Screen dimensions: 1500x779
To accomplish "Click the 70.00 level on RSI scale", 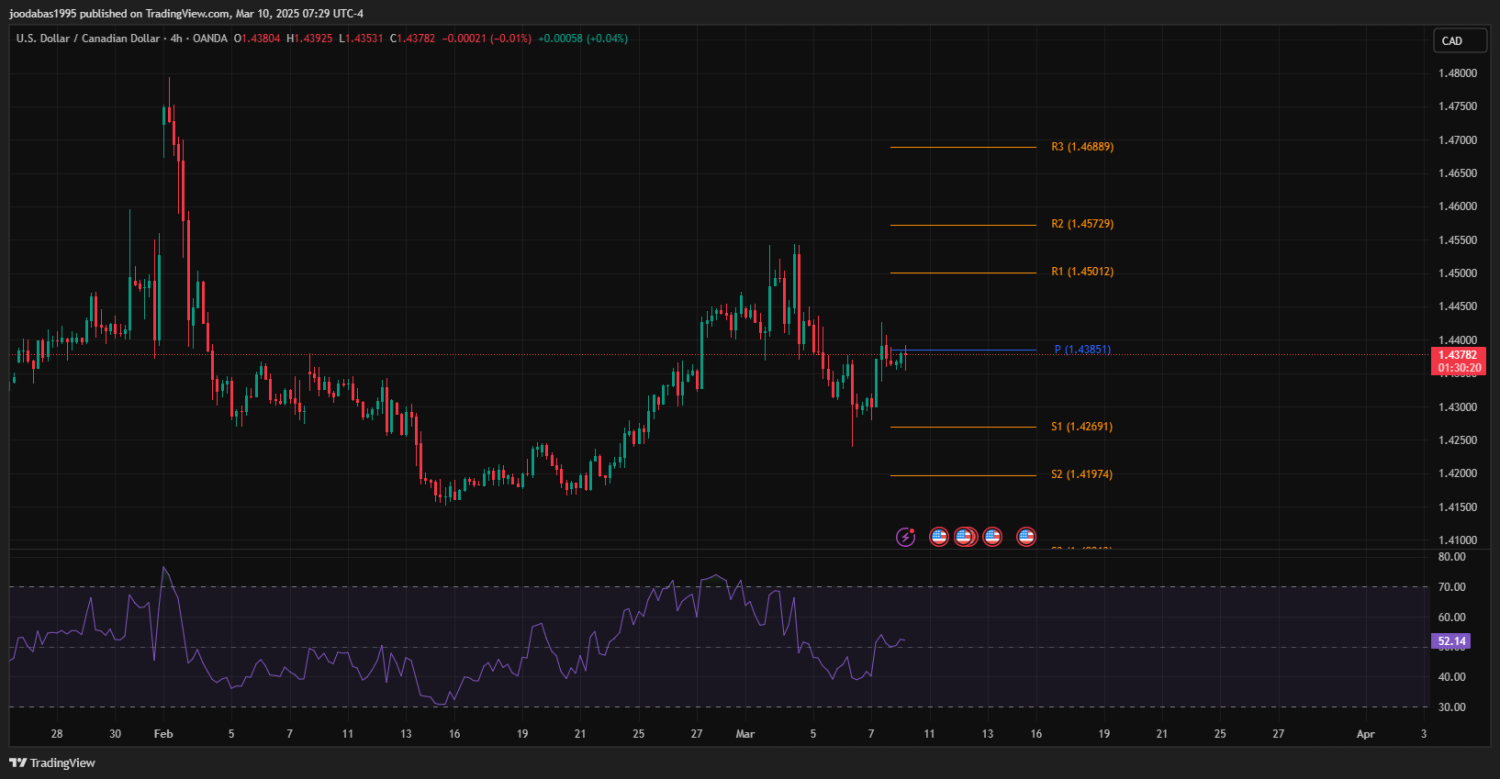I will pyautogui.click(x=1452, y=587).
